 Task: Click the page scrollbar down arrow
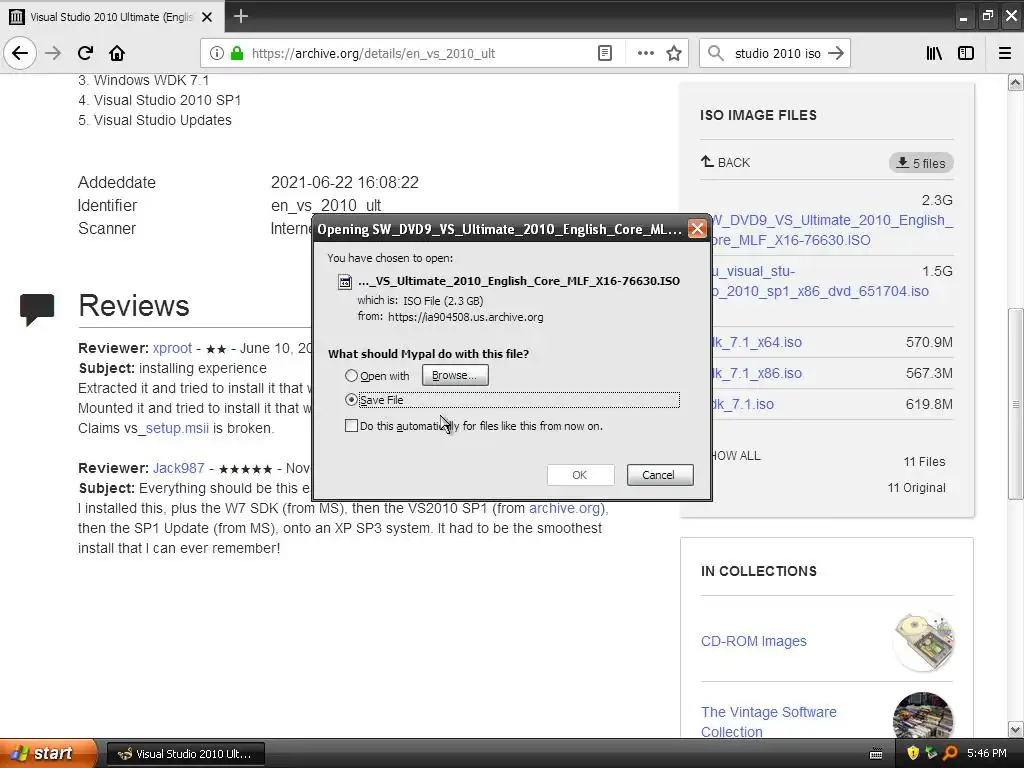1016,729
